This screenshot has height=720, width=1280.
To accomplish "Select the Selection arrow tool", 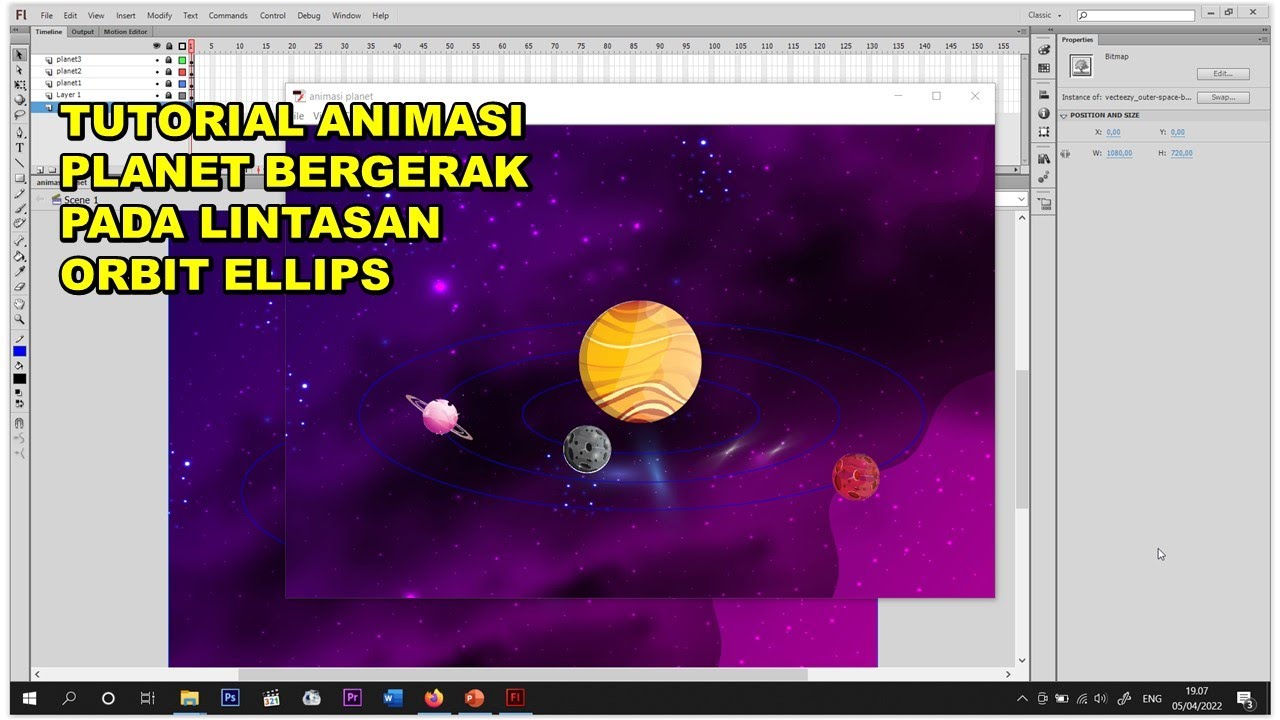I will (19, 54).
